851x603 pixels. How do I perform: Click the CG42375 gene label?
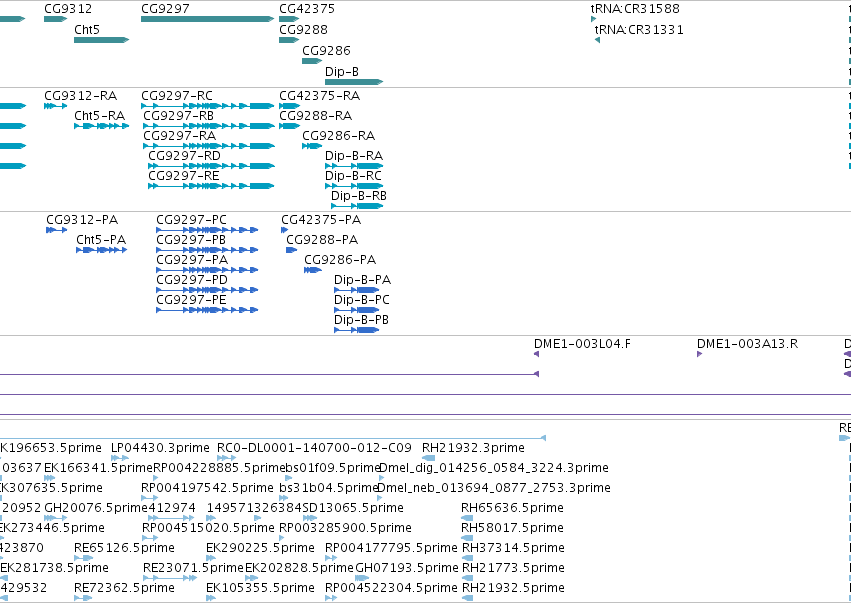(307, 9)
